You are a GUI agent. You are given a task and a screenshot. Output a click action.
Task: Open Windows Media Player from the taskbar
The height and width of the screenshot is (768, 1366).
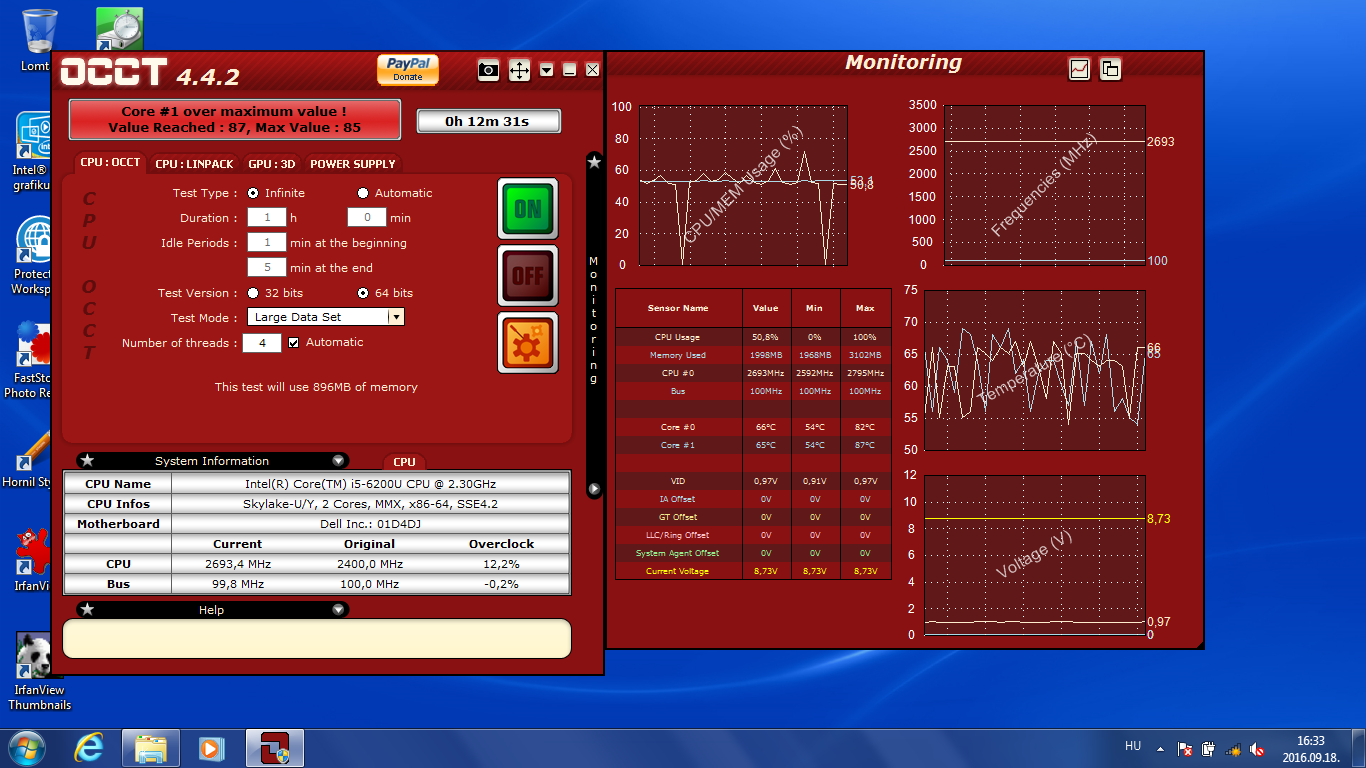point(211,748)
